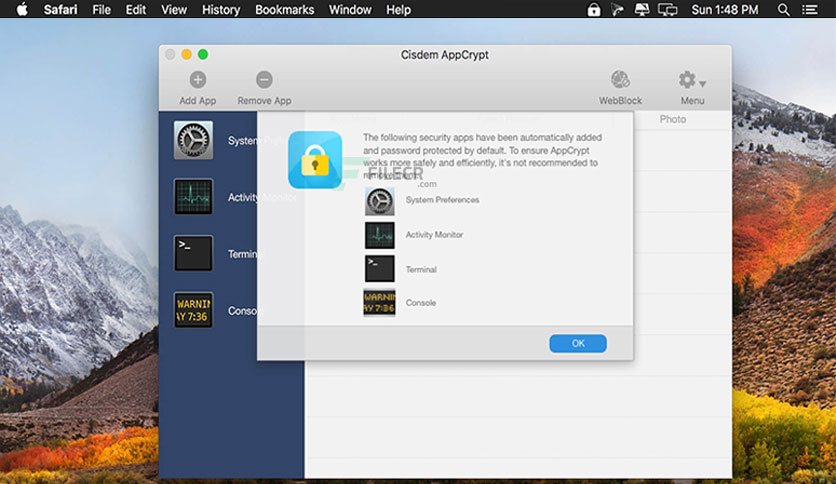836x484 pixels.
Task: Open the History menu
Action: (x=221, y=10)
